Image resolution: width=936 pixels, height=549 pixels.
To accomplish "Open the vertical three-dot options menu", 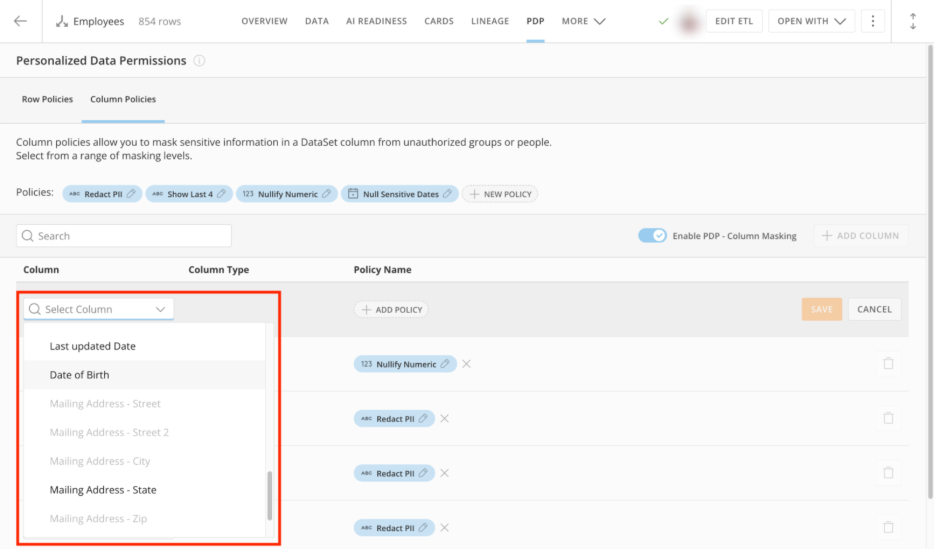I will click(873, 21).
